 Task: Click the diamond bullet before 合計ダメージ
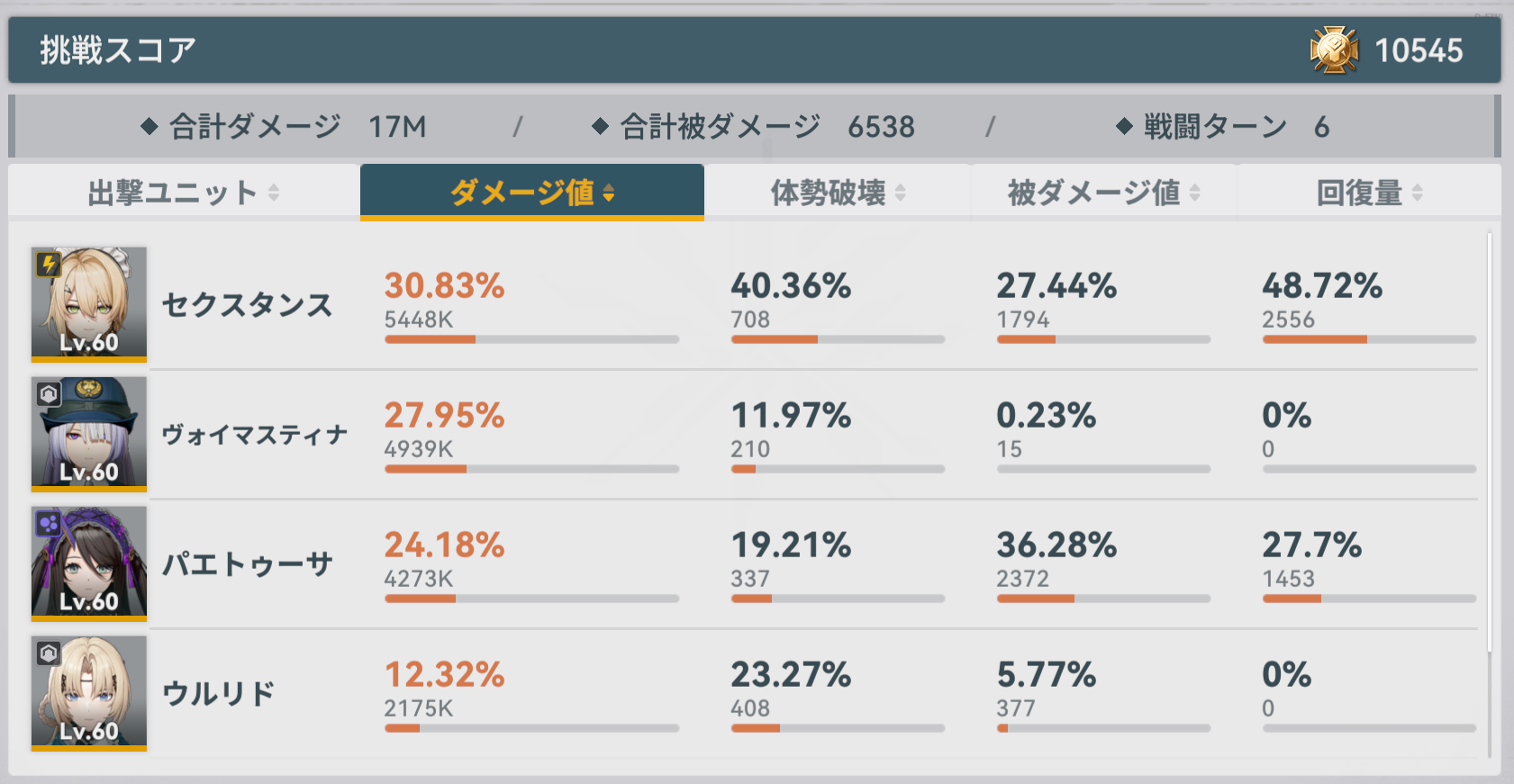coord(150,127)
